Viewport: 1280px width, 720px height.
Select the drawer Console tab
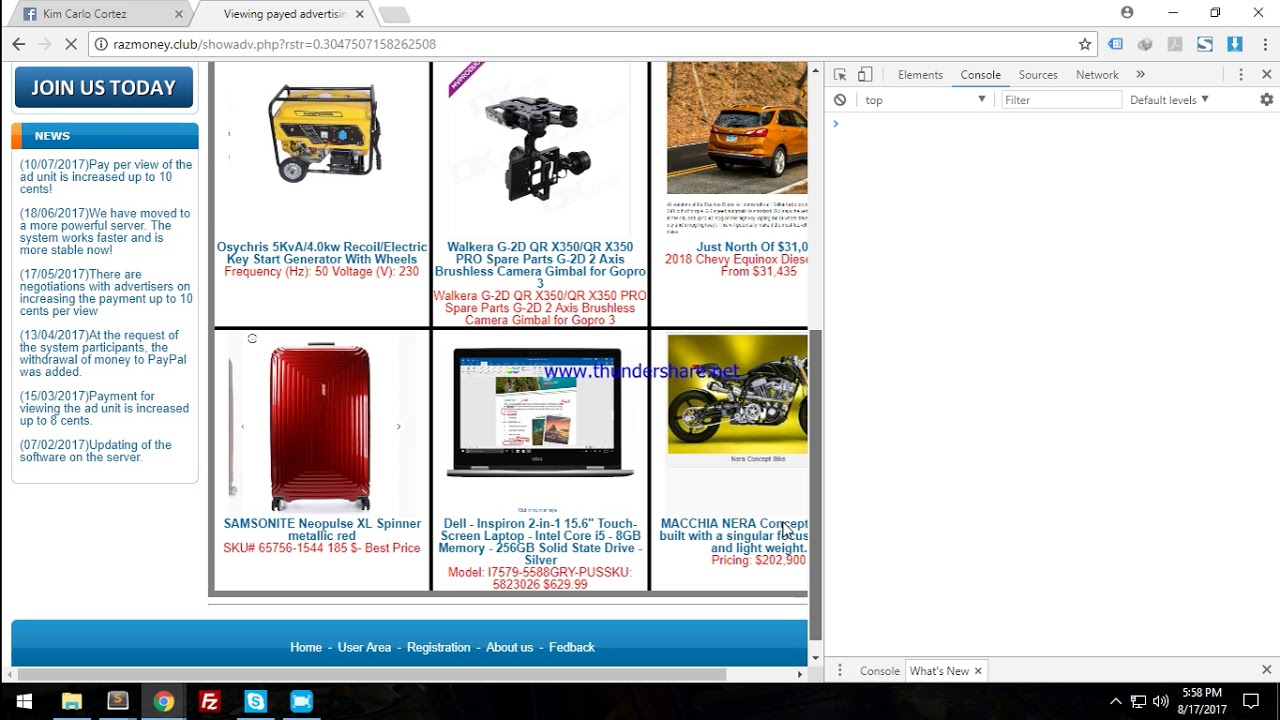tap(880, 671)
